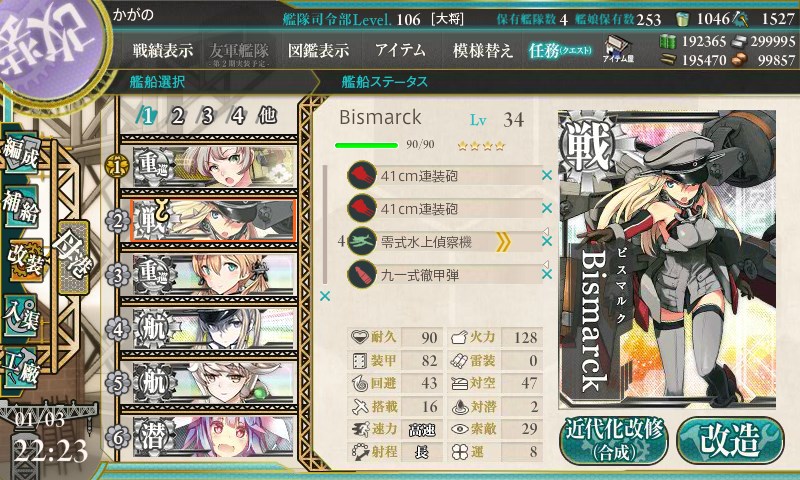Click the アイテム屋 item shop icon
This screenshot has height=480, width=800.
click(x=618, y=49)
